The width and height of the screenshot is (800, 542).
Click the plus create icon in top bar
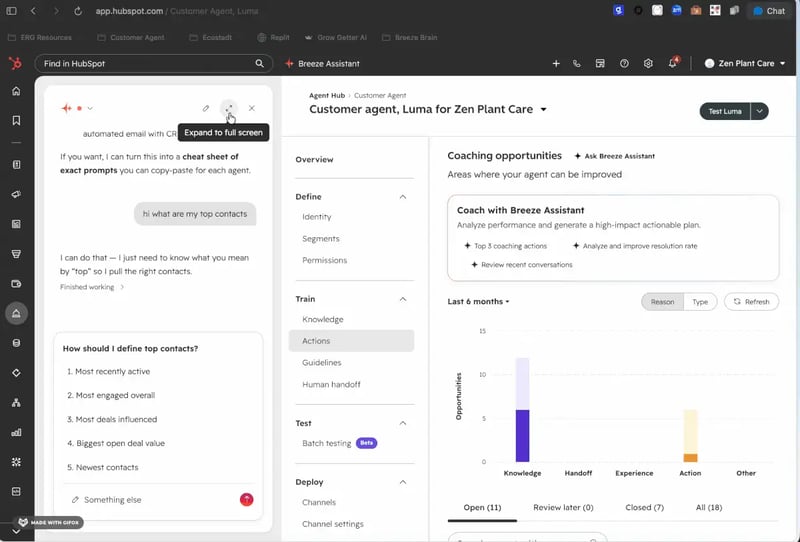pos(556,63)
